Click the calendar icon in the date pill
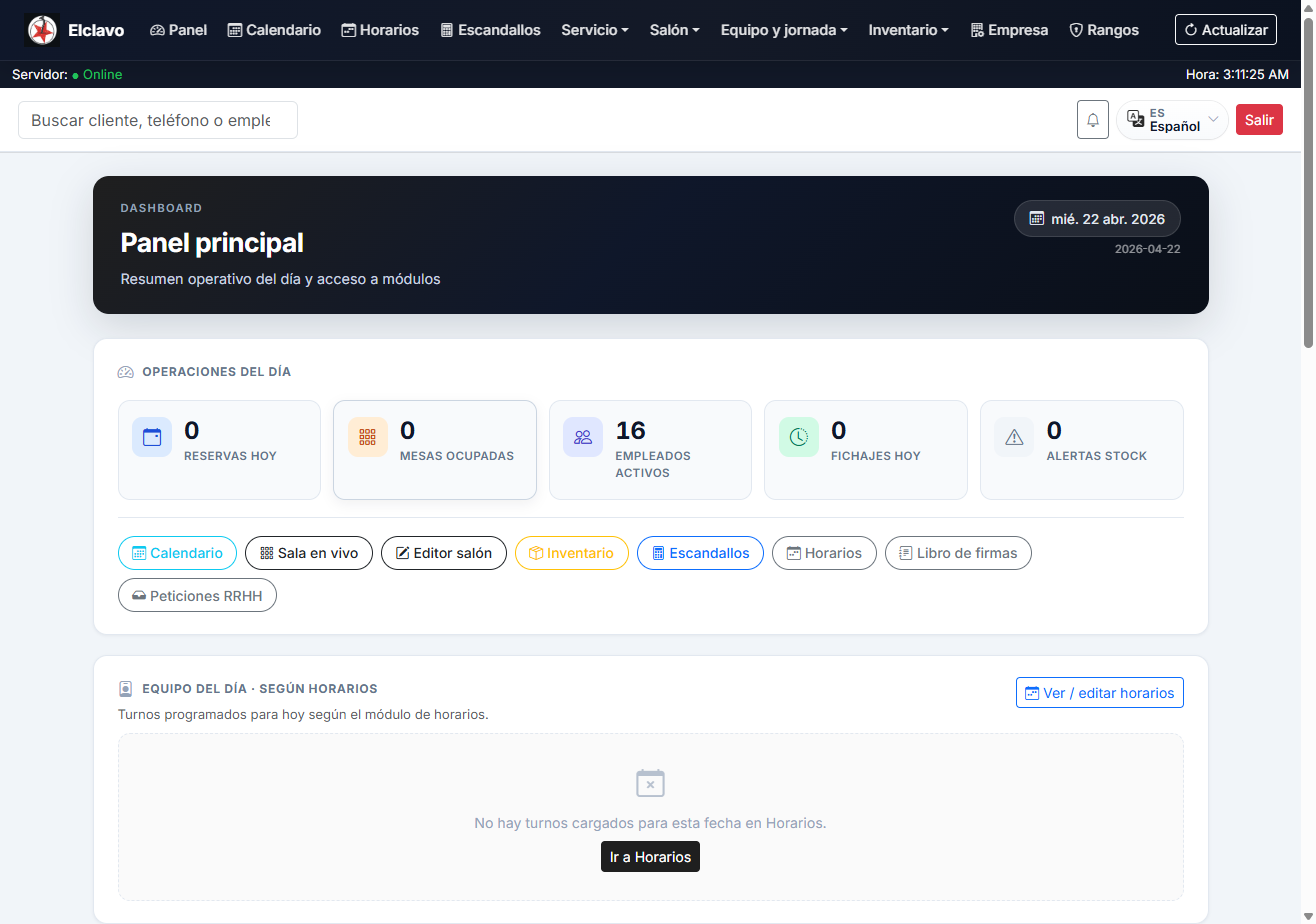The height and width of the screenshot is (924, 1316). 1037,219
